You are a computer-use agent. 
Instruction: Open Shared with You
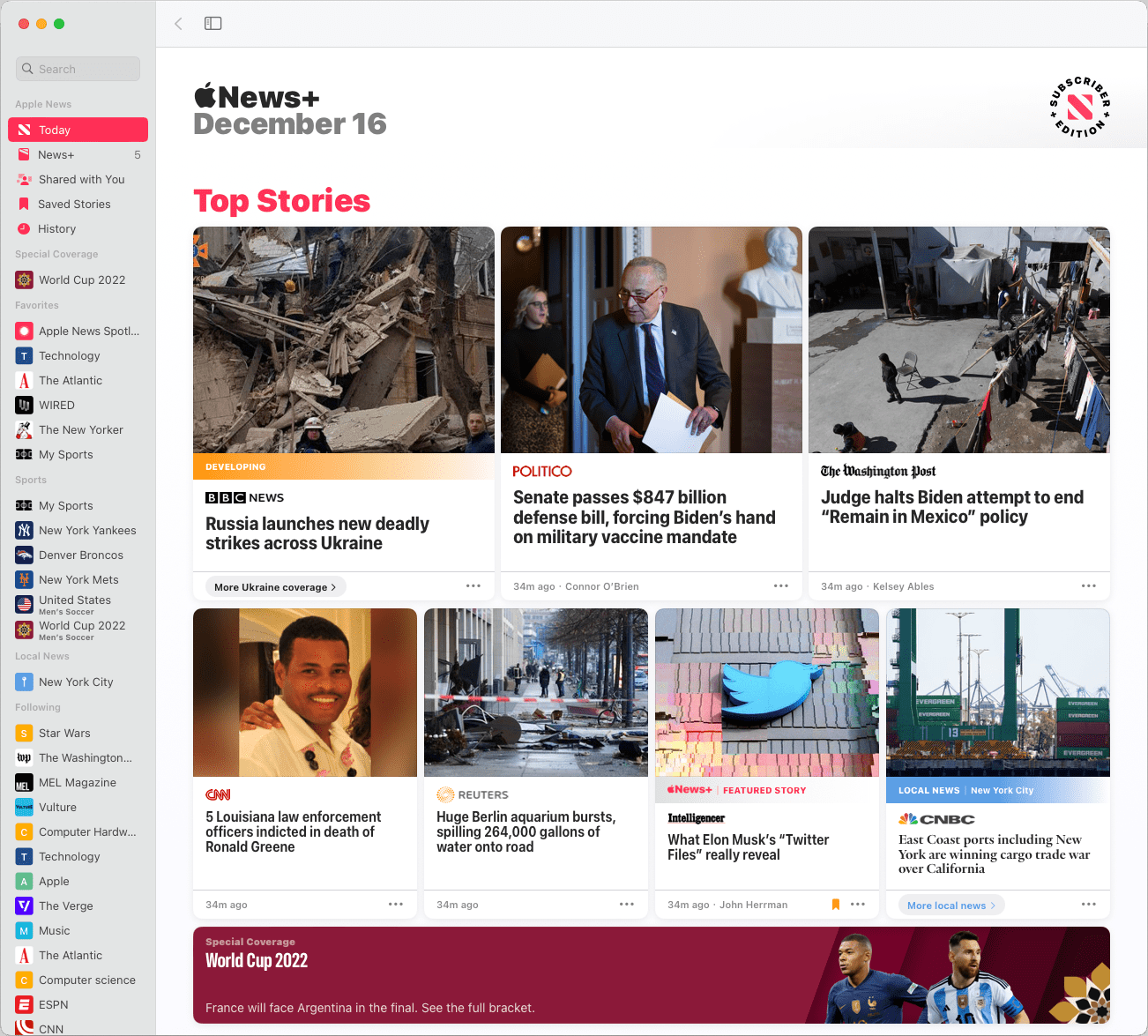pyautogui.click(x=78, y=179)
